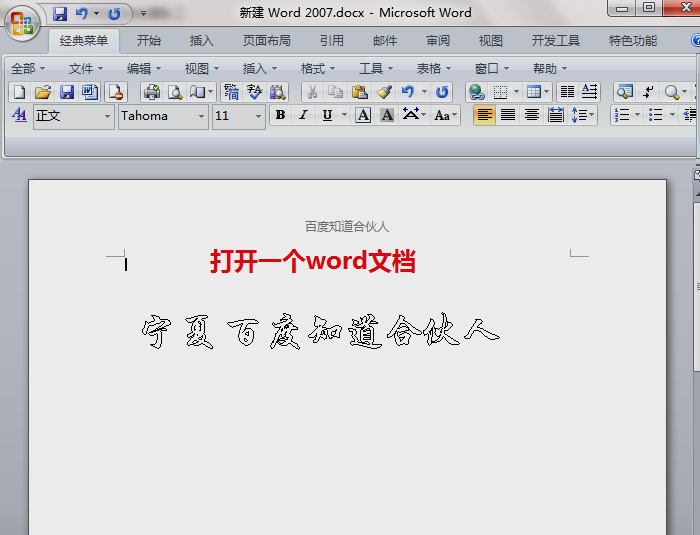
Task: Insert a hyperlink with the globe icon
Action: click(477, 92)
